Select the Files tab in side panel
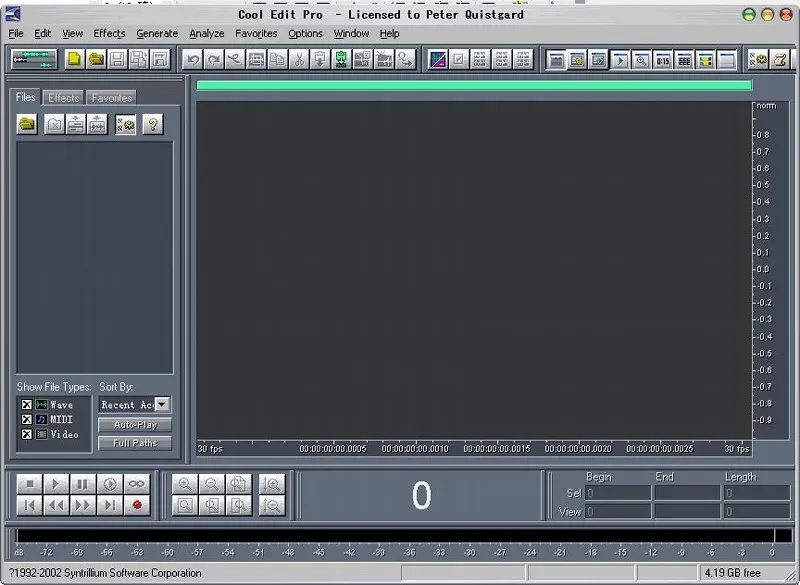The image size is (800, 585). click(26, 97)
